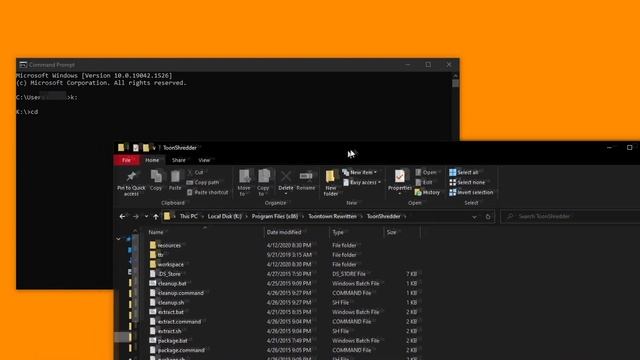
Task: Click the Paste ribbon icon
Action: point(175,176)
